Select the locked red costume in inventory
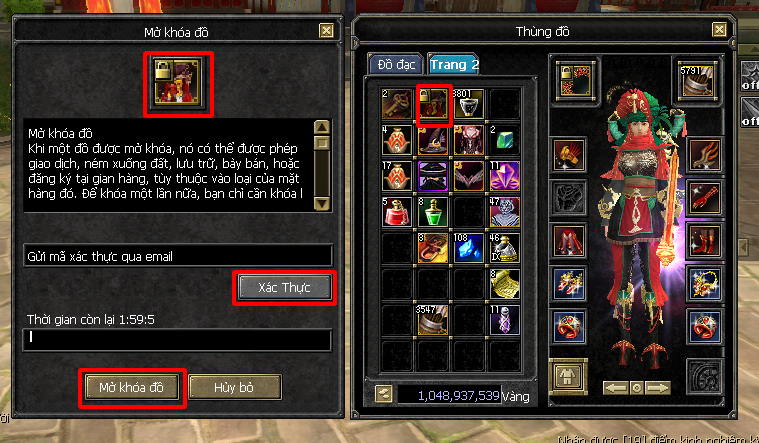This screenshot has height=443, width=759. point(433,104)
